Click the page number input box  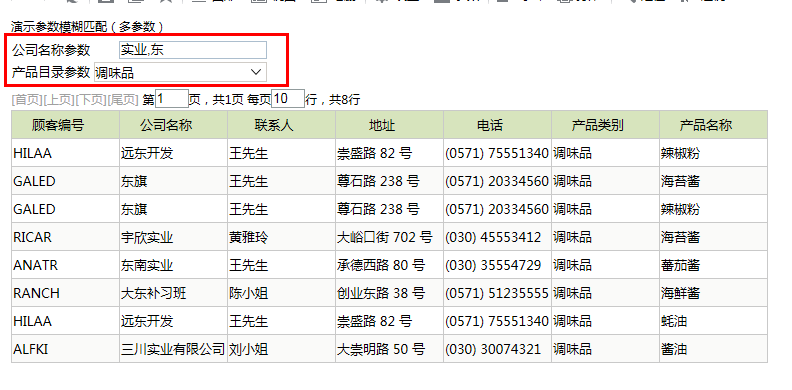coord(172,99)
